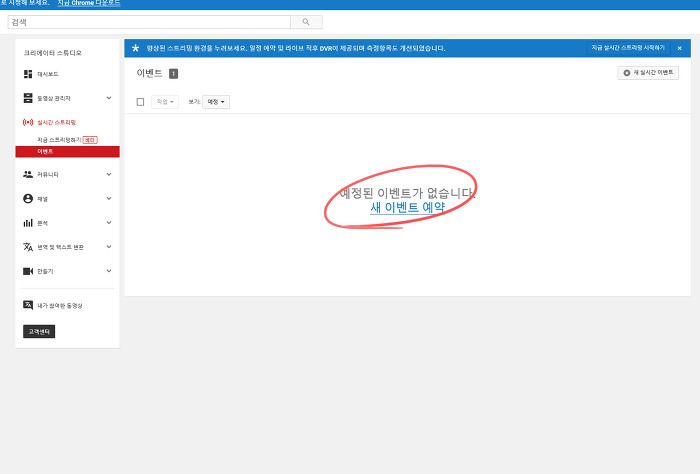This screenshot has height=474, width=700.
Task: Open the Community (커뮤니티) people icon
Action: (28, 174)
